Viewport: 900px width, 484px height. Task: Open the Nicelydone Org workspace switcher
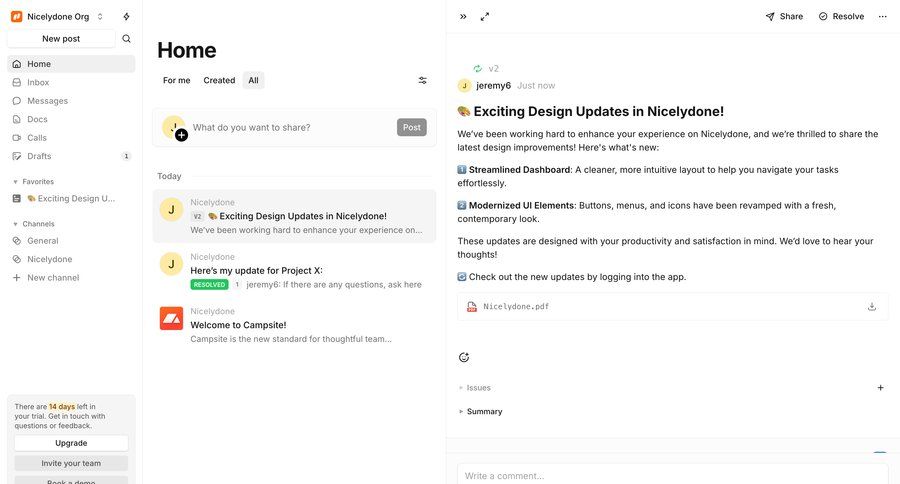click(58, 16)
